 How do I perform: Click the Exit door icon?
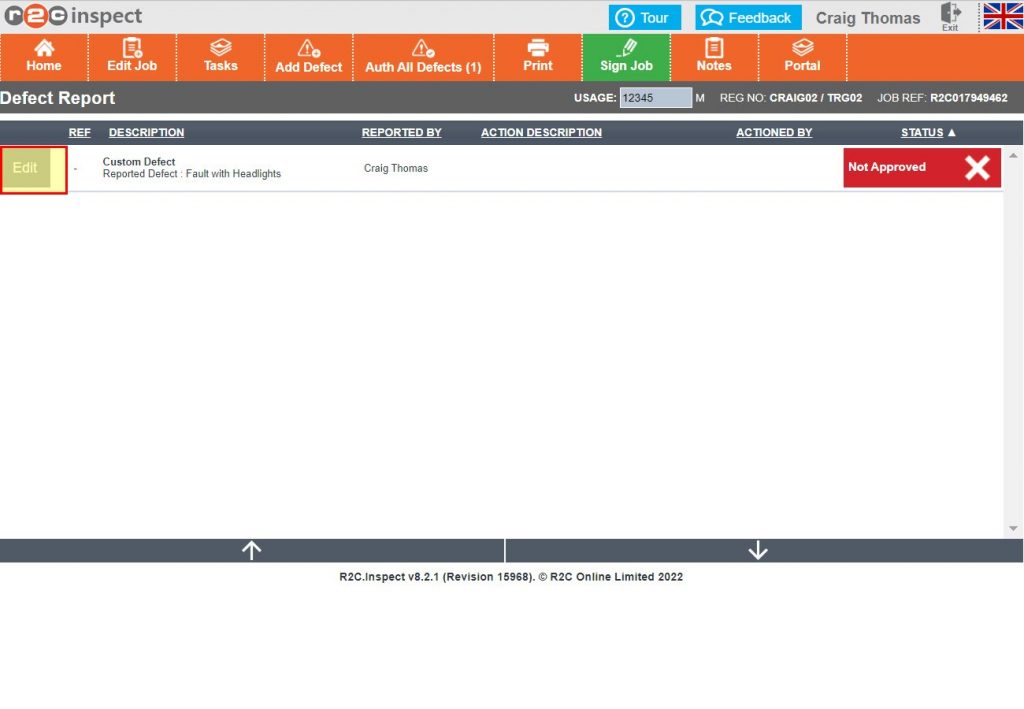[950, 16]
